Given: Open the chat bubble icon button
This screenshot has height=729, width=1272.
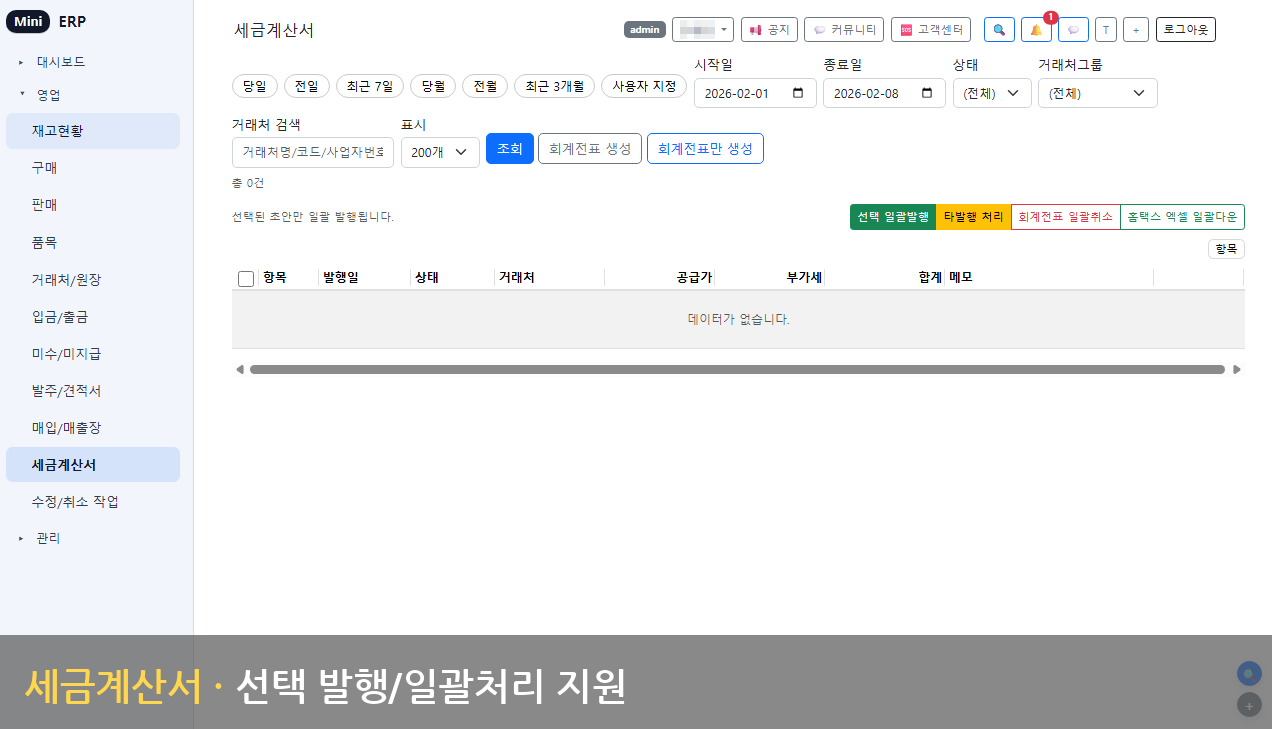Looking at the screenshot, I should [1073, 30].
